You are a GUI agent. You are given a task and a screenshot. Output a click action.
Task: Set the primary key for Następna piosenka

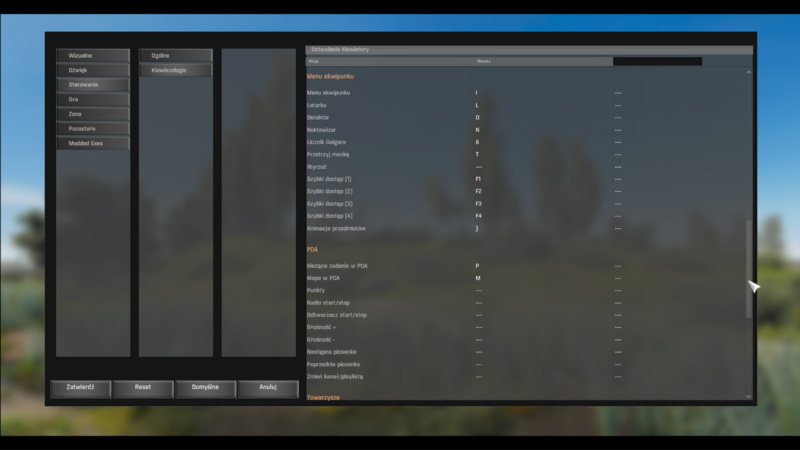point(478,352)
